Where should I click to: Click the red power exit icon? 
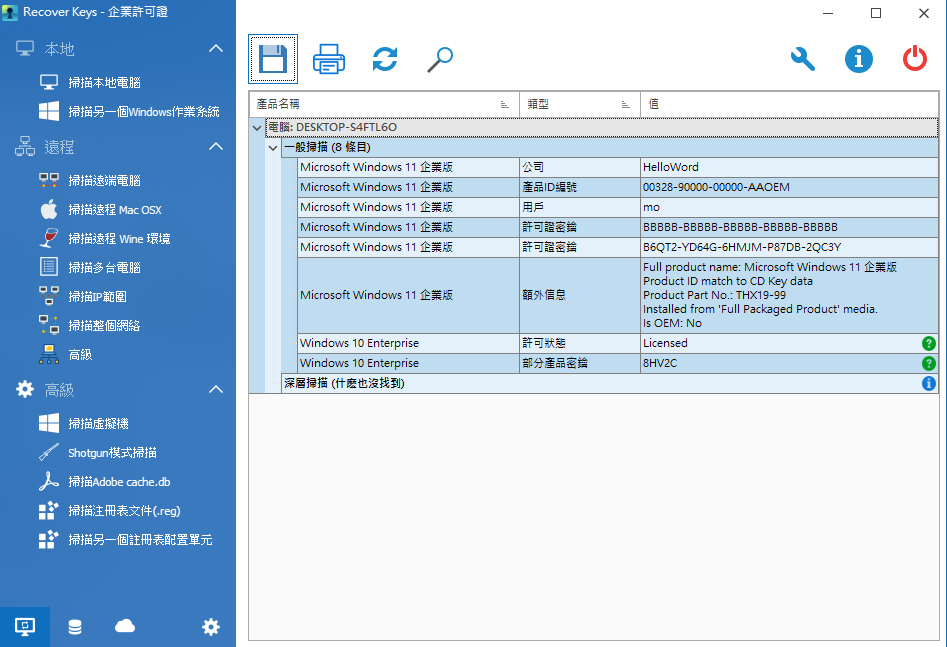914,59
